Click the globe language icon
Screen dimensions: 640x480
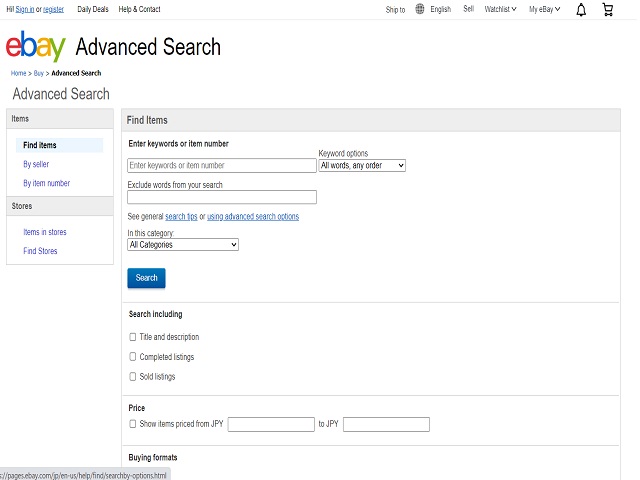pos(420,9)
